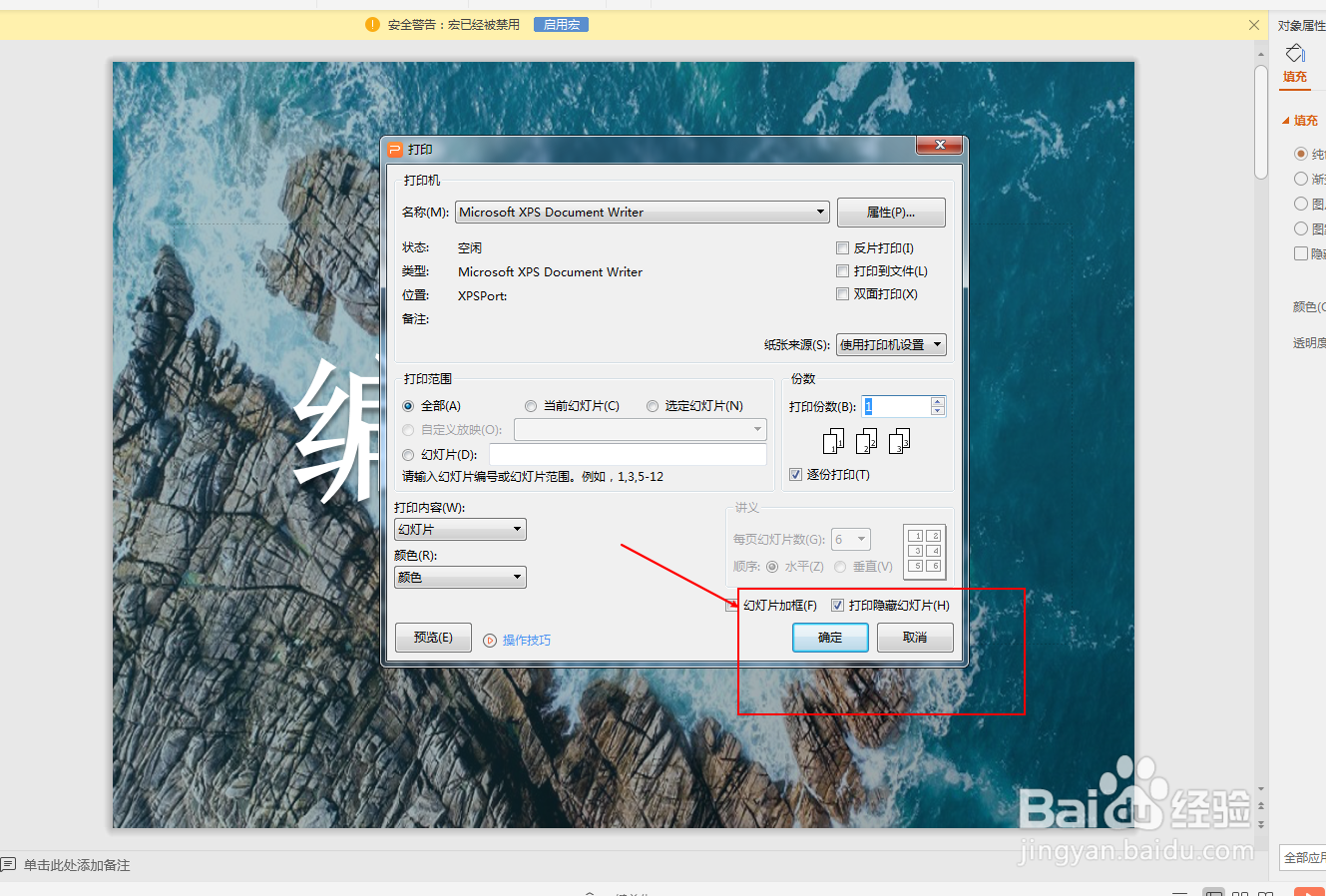Increase the print copies count
The image size is (1326, 896).
[x=937, y=401]
